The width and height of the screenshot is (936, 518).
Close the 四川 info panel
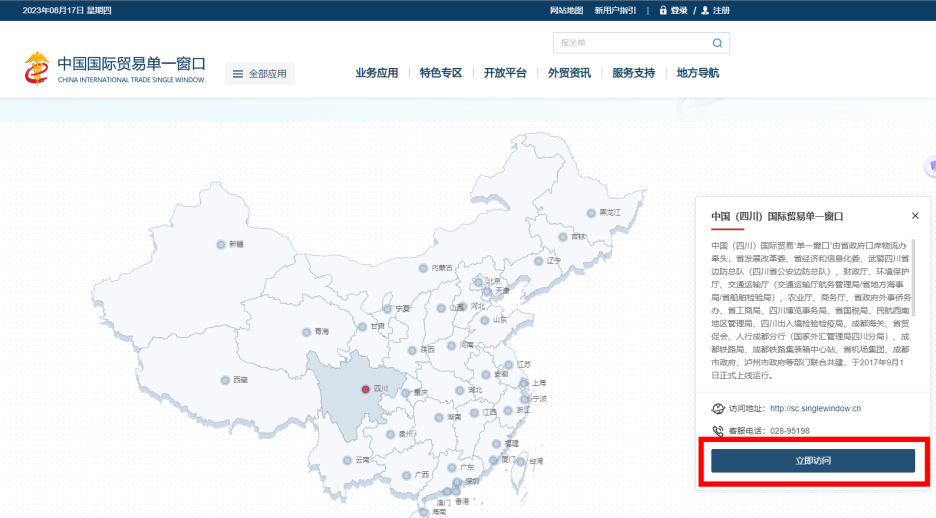pyautogui.click(x=915, y=216)
